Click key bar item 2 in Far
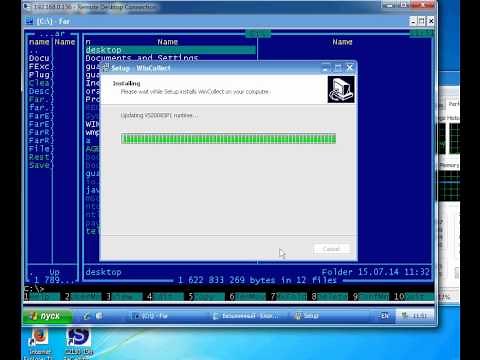Viewport: 480px width, 360px height. pos(83,296)
